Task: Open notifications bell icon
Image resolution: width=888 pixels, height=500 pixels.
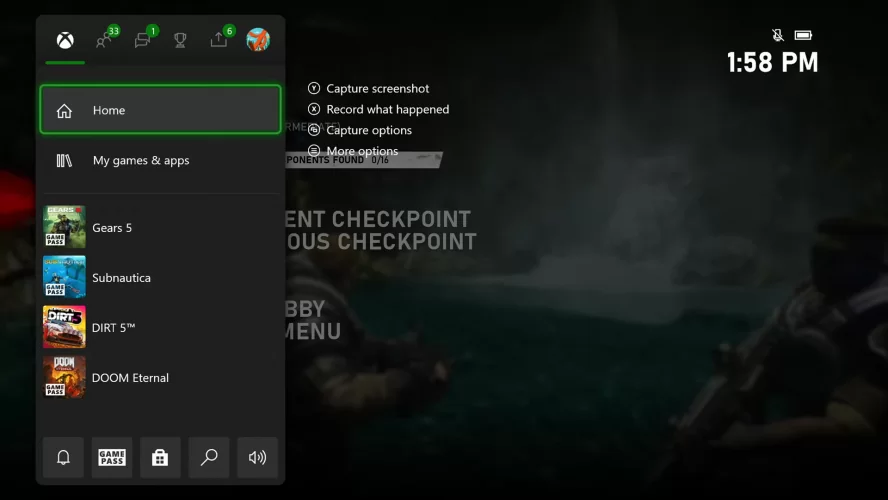Action: tap(63, 457)
